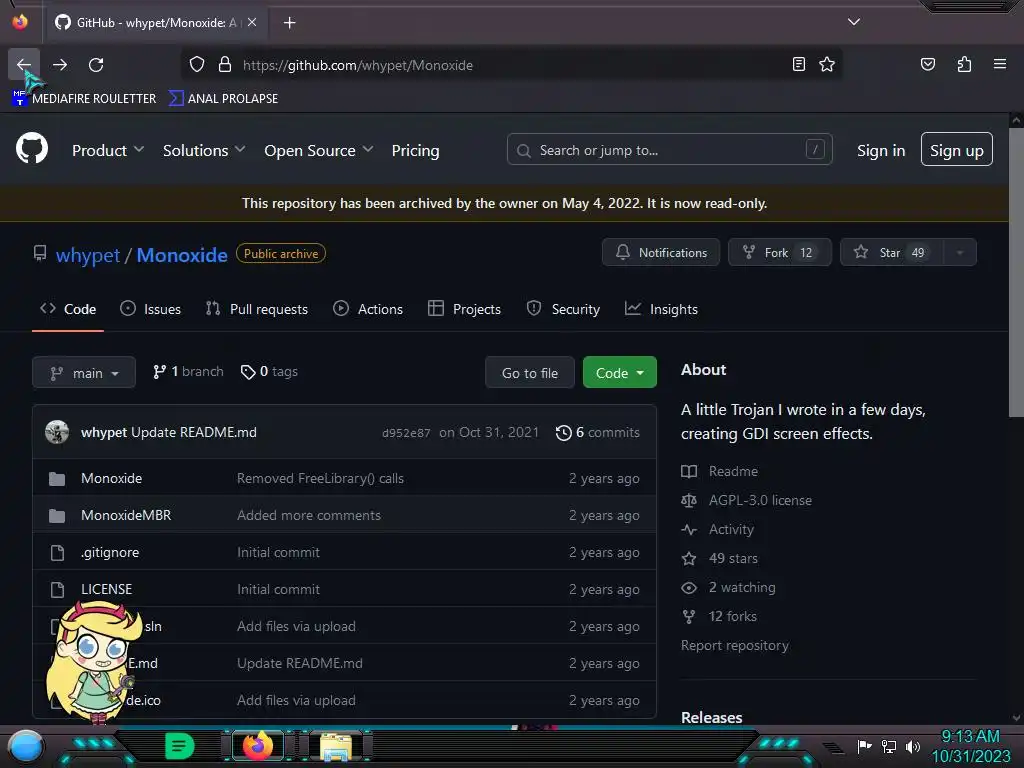Star the repository with the Star button
Screen dimensions: 1024x768
[892, 252]
